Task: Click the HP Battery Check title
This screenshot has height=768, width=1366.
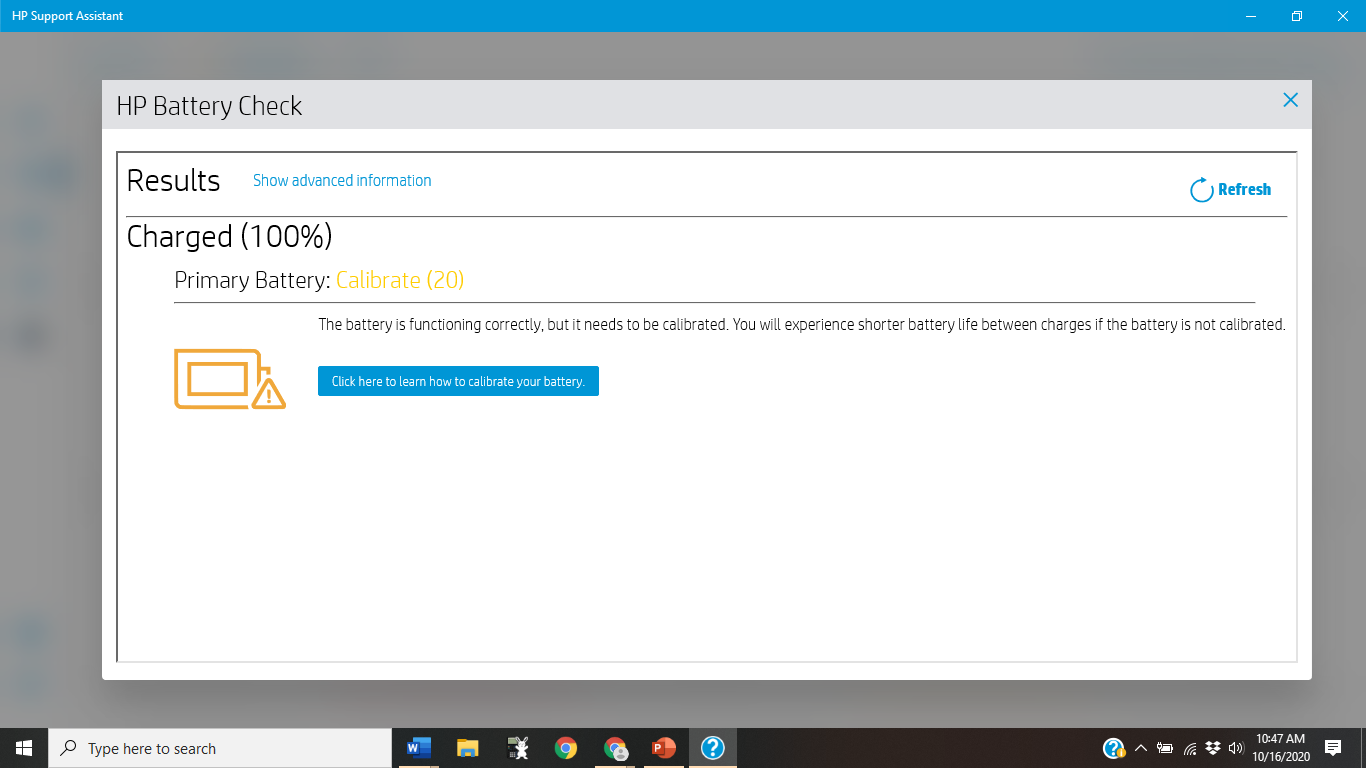Action: [x=209, y=106]
